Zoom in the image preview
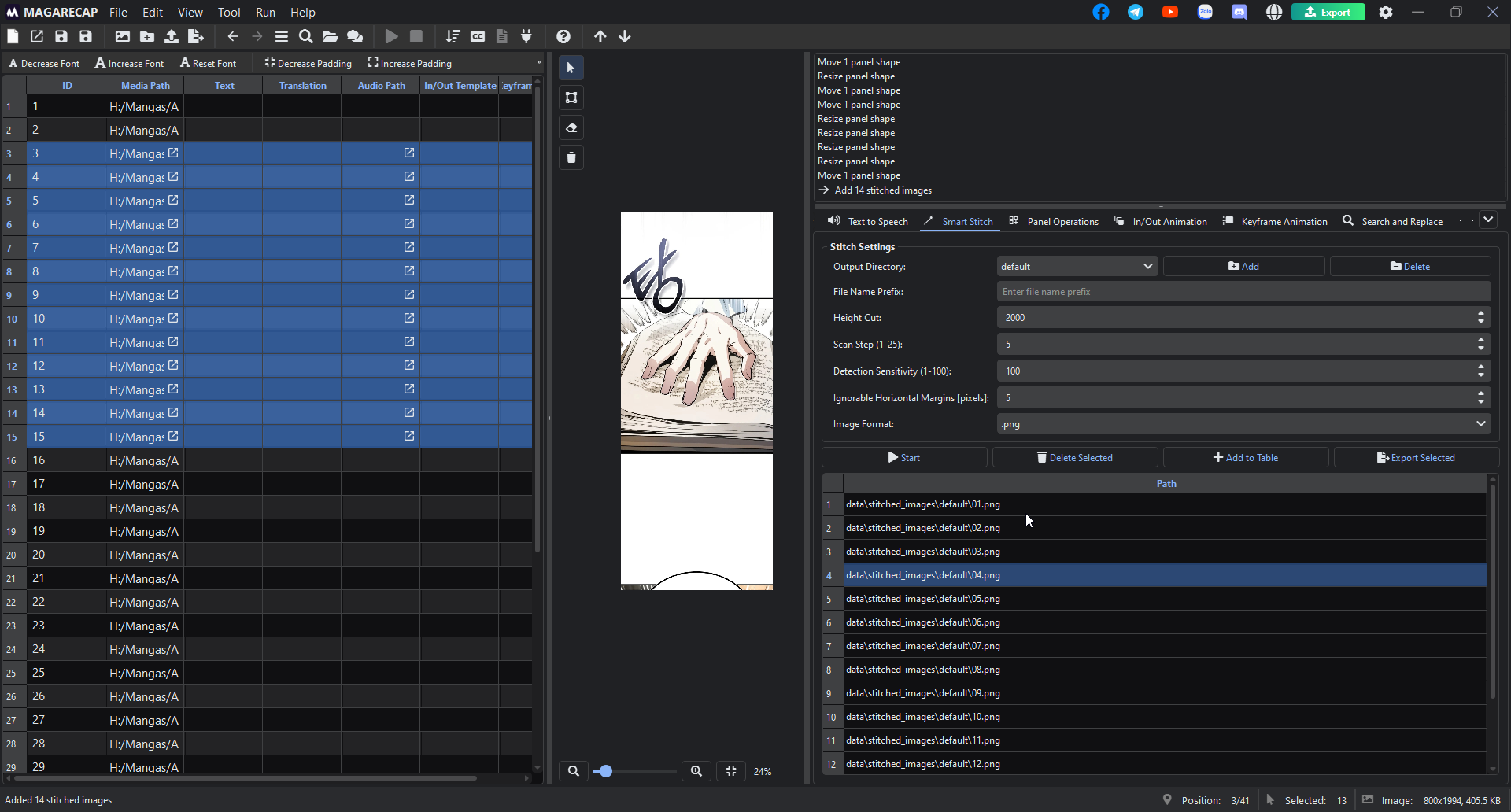This screenshot has width=1511, height=812. click(x=696, y=771)
